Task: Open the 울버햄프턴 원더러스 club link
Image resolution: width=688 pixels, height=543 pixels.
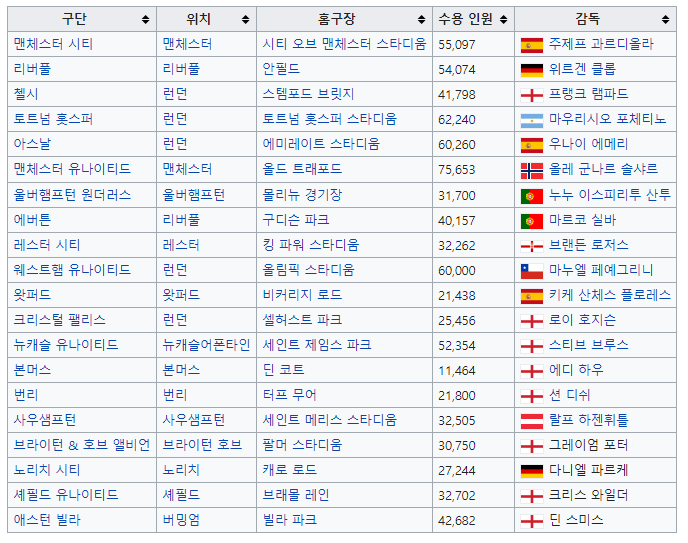Action: click(72, 195)
